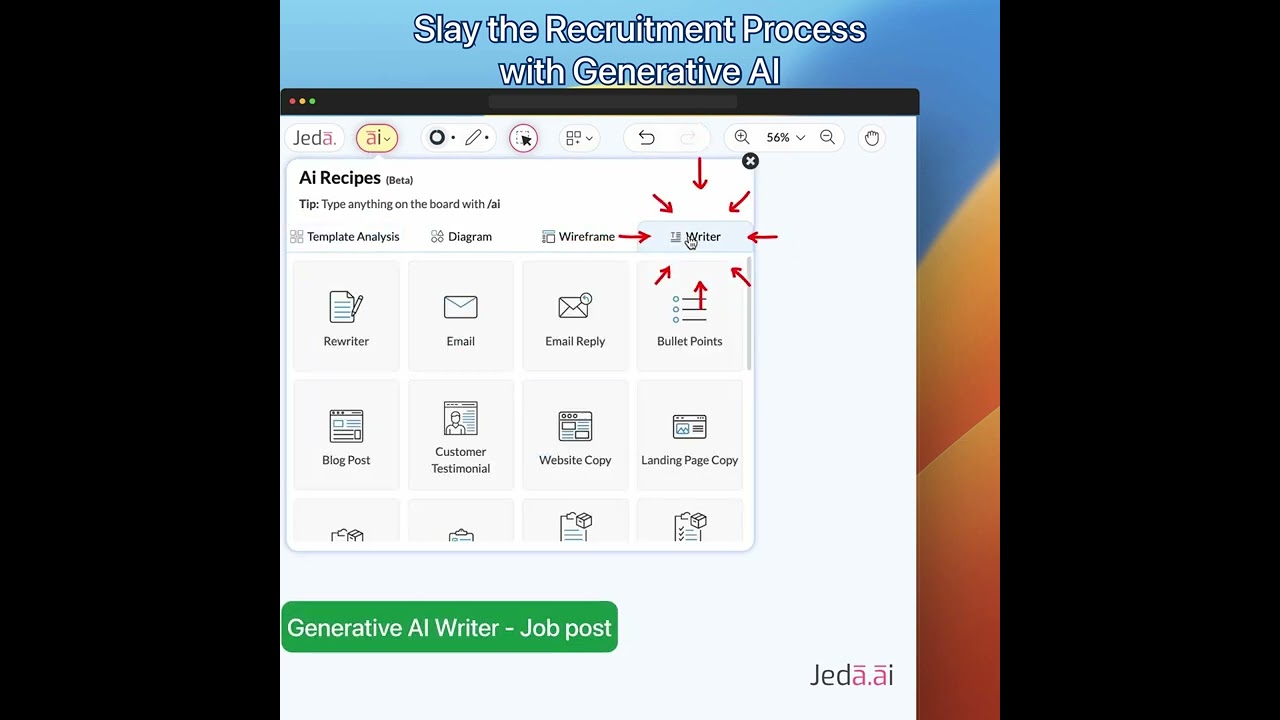Switch to the Diagram tab
Viewport: 1280px width, 720px height.
click(x=462, y=237)
